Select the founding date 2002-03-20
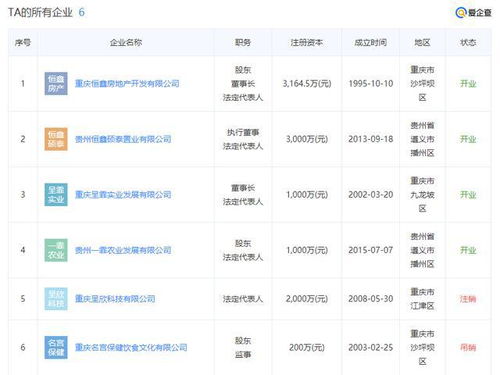 371,195
